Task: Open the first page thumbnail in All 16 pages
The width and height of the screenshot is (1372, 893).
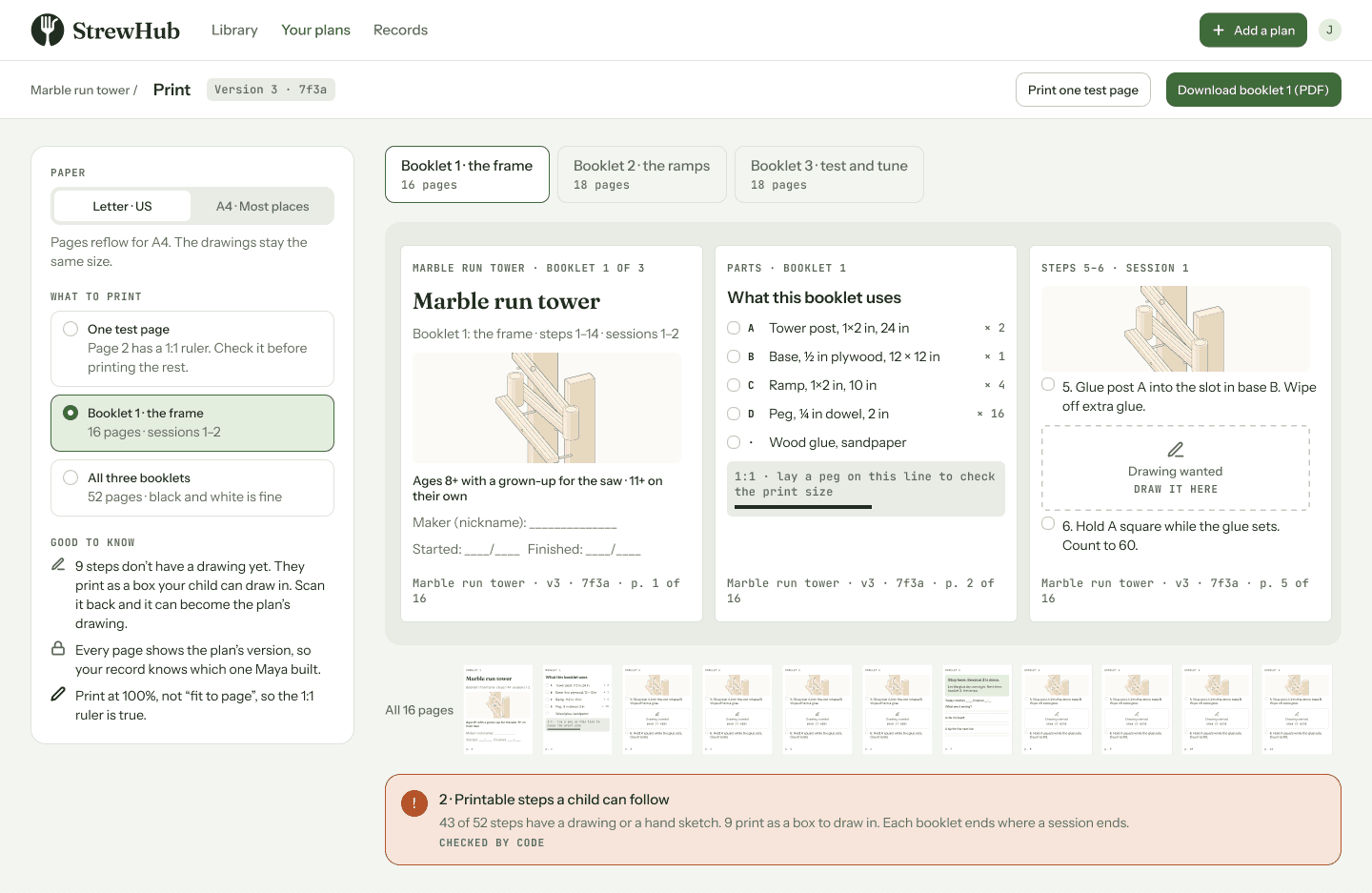Action: (x=497, y=710)
